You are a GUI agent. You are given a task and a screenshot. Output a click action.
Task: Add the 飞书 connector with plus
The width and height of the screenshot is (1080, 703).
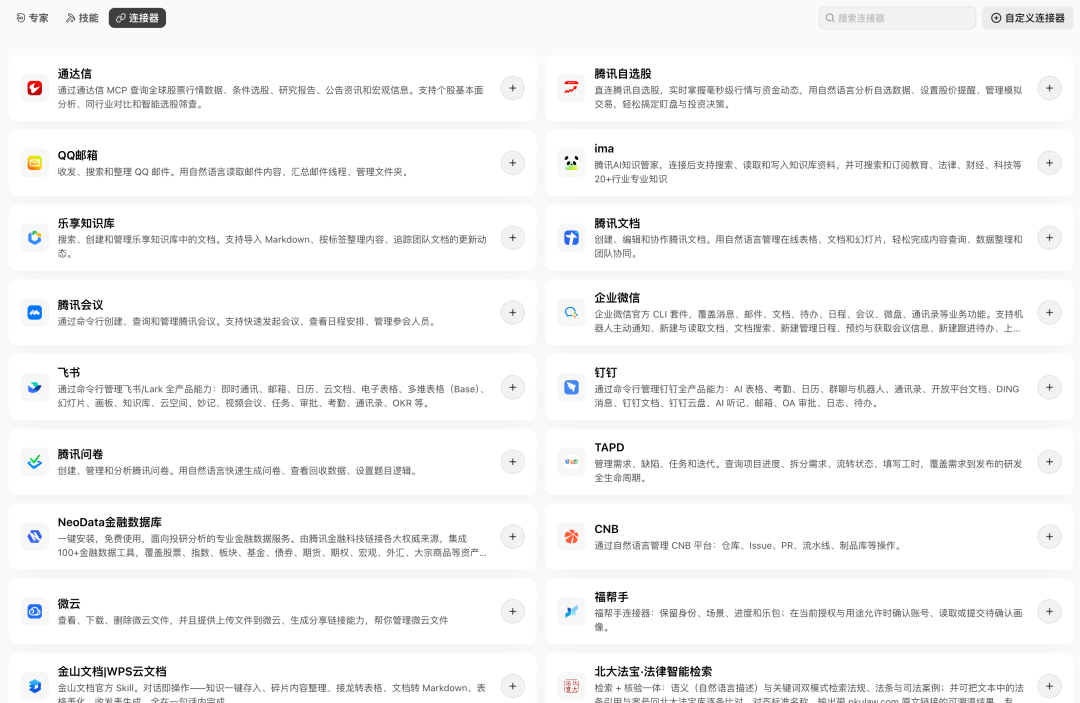[512, 388]
